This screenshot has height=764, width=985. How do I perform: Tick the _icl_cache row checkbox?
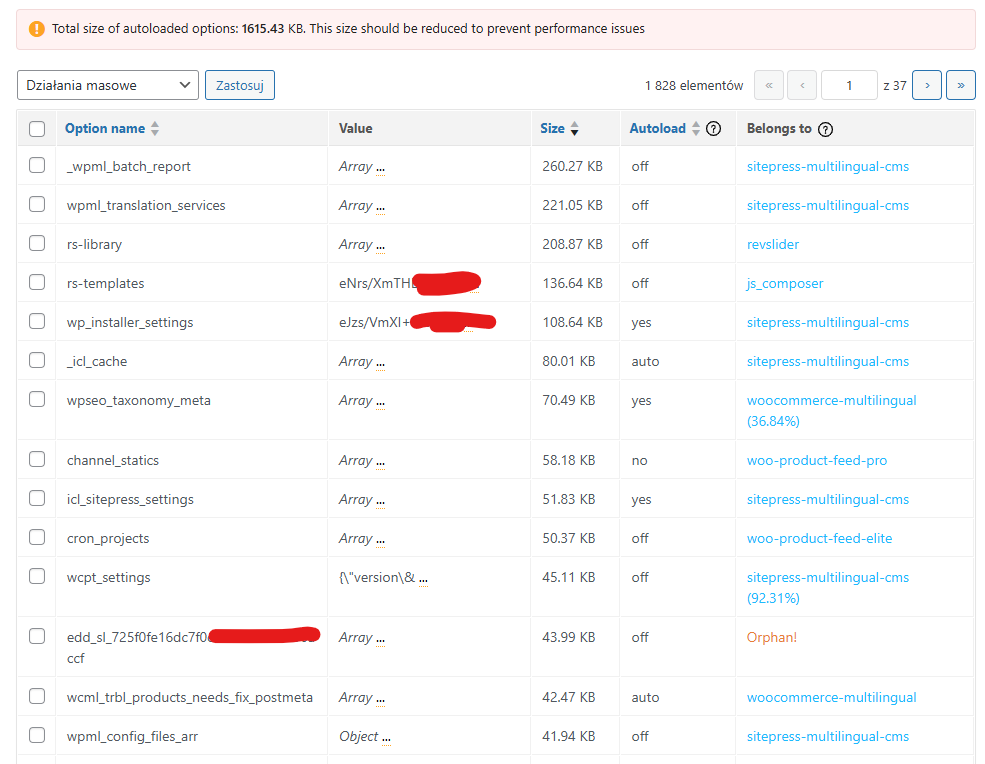click(37, 360)
